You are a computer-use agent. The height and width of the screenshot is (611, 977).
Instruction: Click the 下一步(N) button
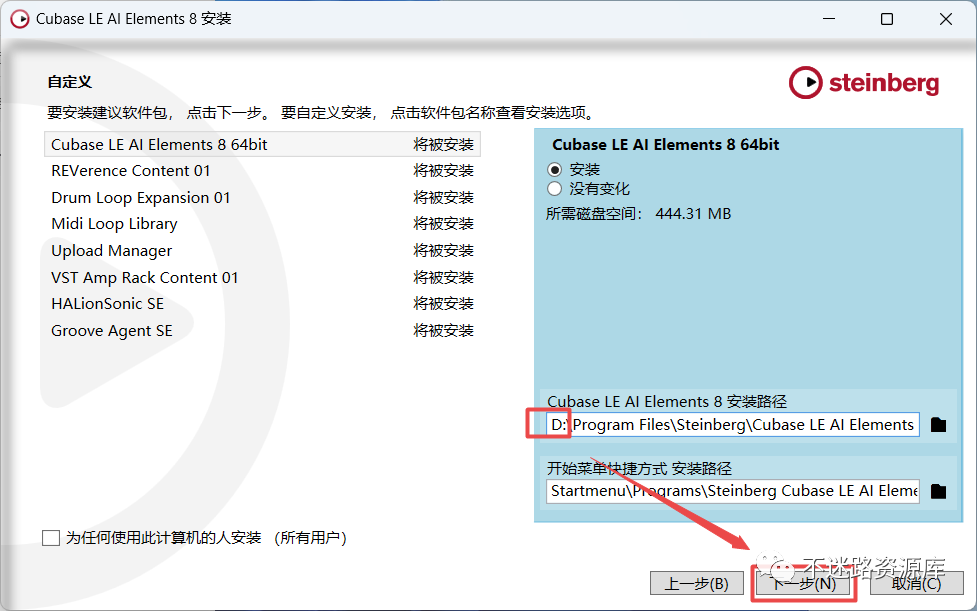(x=804, y=584)
